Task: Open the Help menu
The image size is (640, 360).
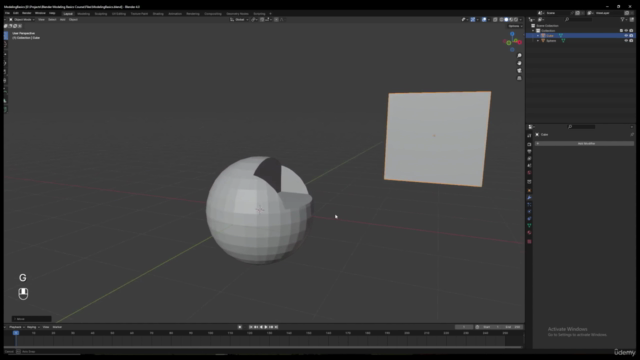Action: point(52,13)
